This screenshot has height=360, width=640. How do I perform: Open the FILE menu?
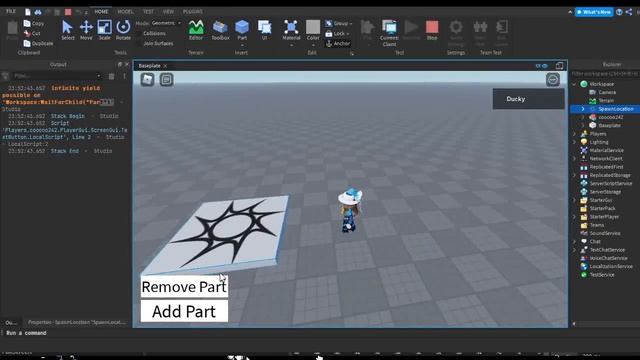click(11, 11)
